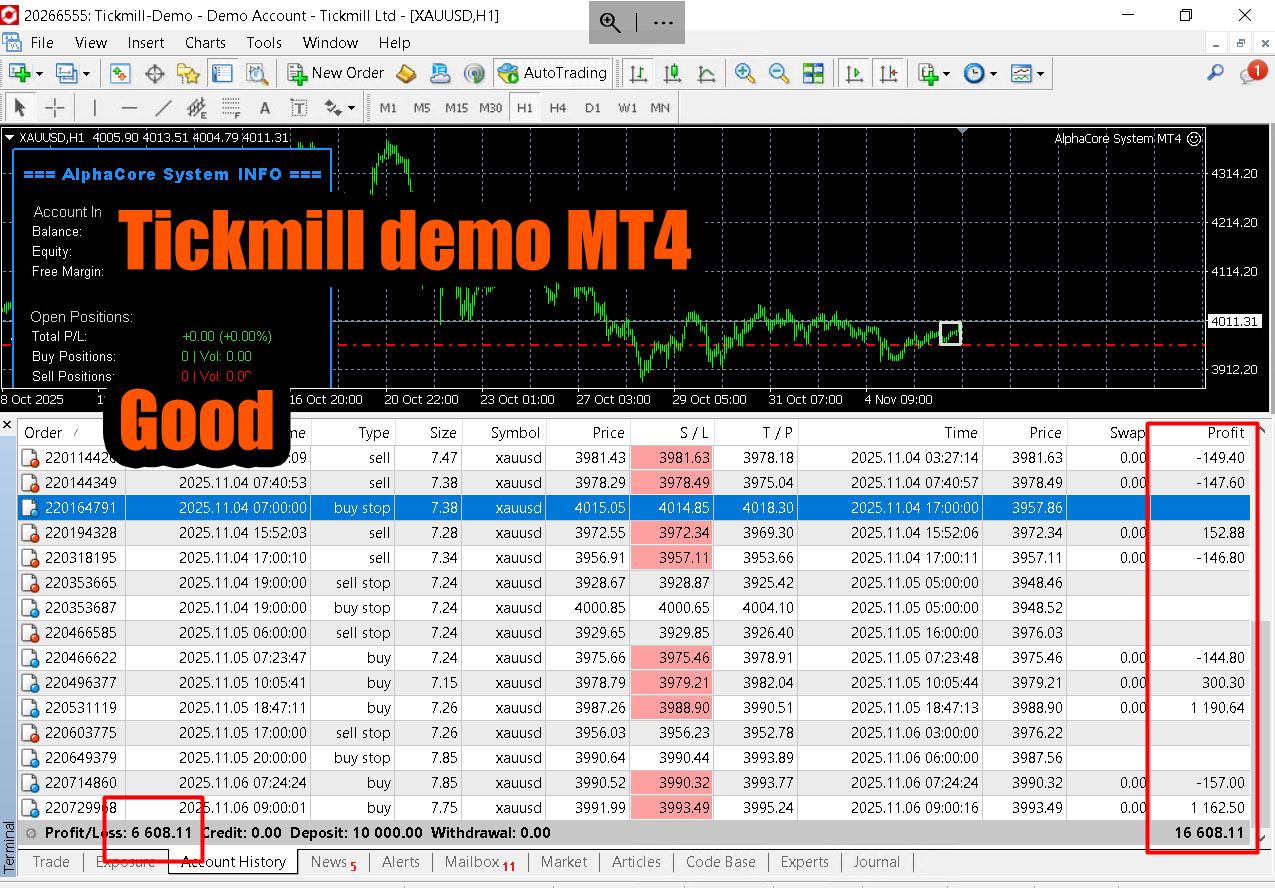Open the cloud hosting icon beside MetaEditor
Viewport: 1275px width, 888px height.
440,73
